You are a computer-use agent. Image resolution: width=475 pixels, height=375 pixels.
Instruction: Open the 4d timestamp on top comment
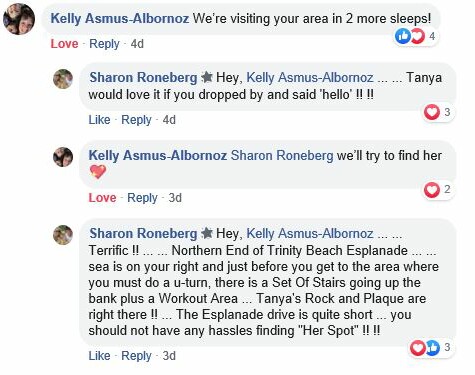click(137, 44)
